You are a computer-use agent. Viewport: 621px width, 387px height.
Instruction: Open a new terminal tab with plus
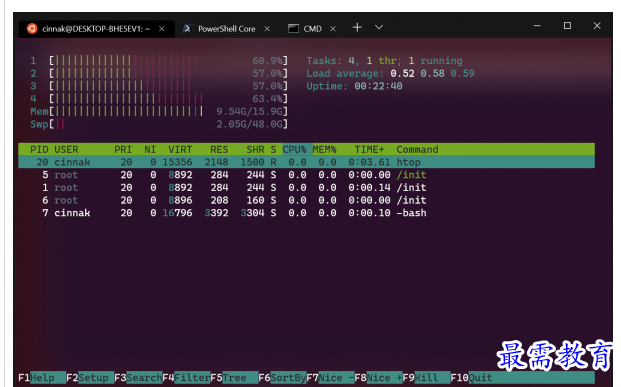pyautogui.click(x=357, y=27)
